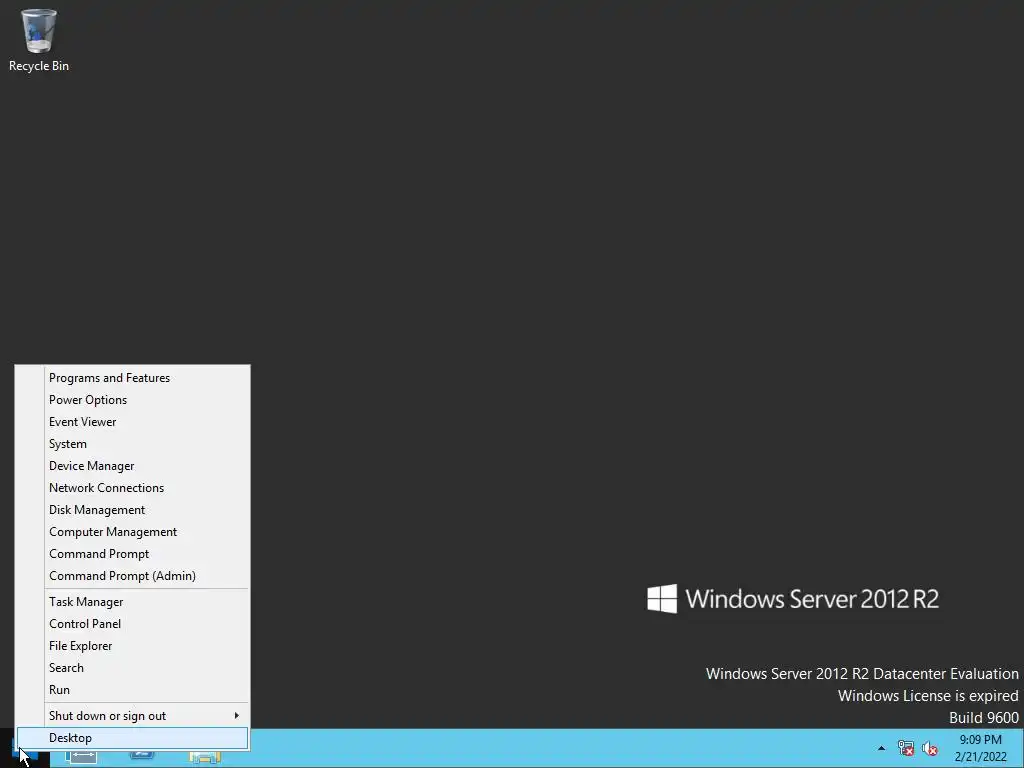The image size is (1024, 768).
Task: Open the Recycle Bin desktop icon
Action: click(x=39, y=40)
